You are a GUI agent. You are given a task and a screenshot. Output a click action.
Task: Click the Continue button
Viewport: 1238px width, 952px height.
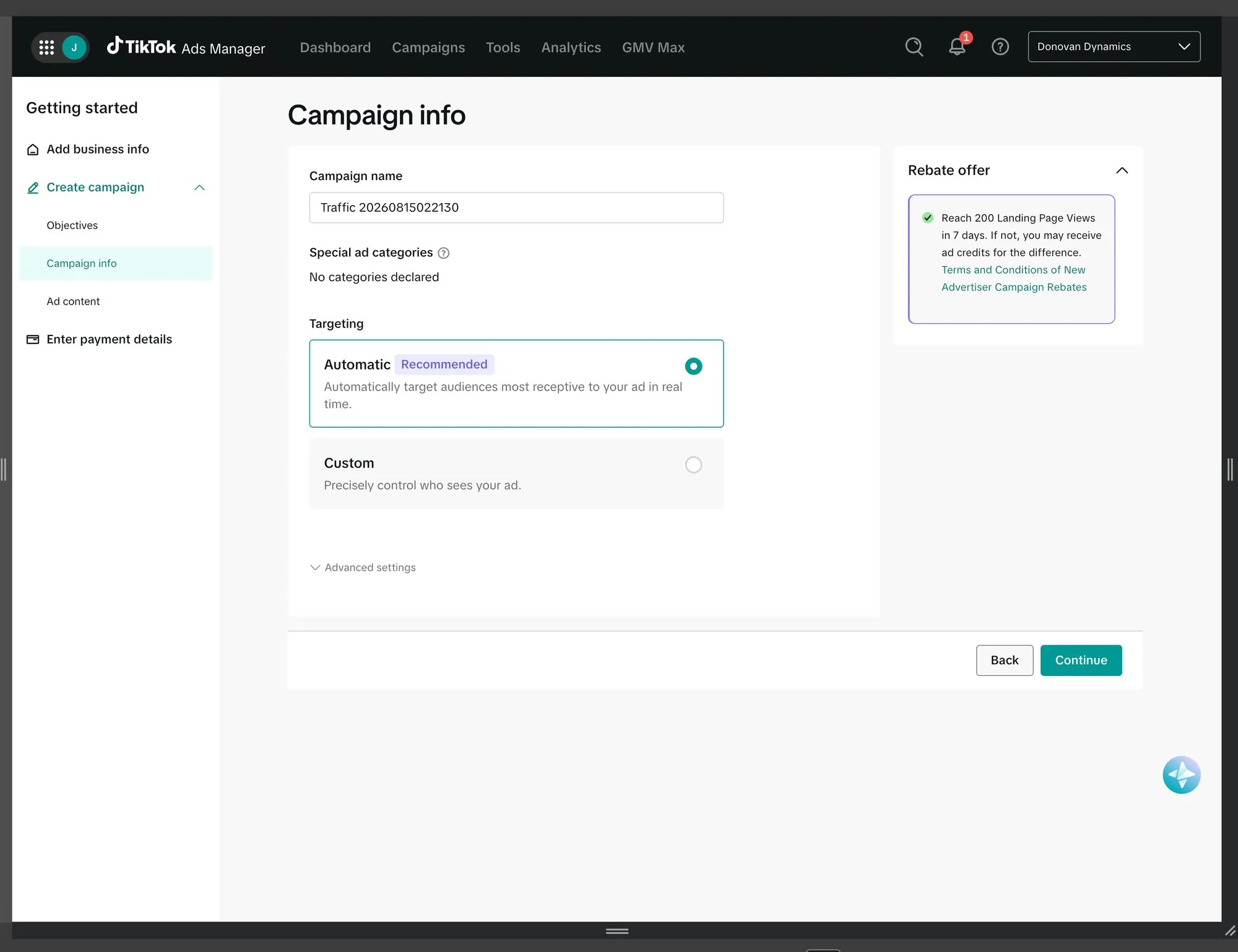[x=1081, y=660]
